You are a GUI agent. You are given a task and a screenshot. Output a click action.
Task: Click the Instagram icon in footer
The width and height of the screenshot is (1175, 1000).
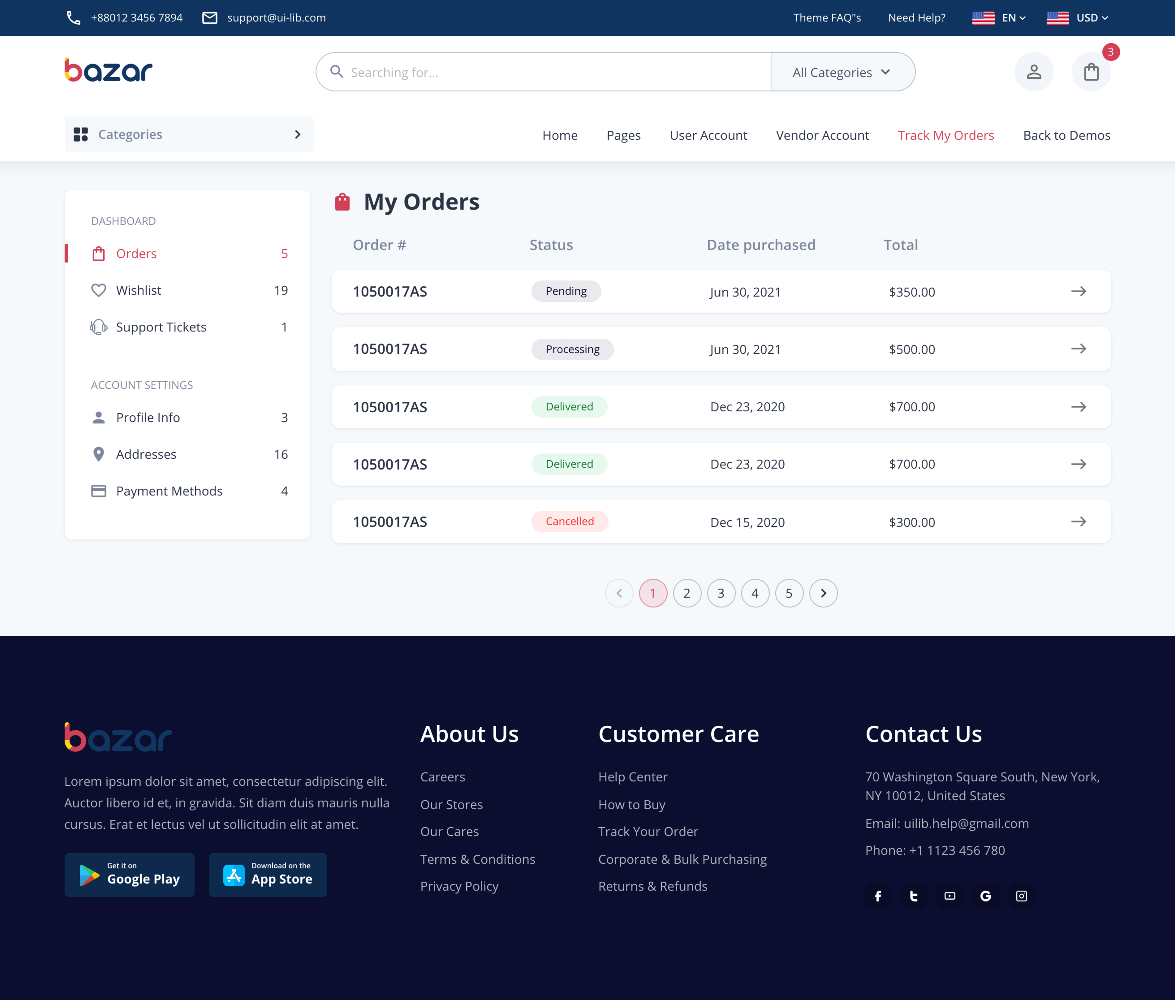pos(1021,896)
